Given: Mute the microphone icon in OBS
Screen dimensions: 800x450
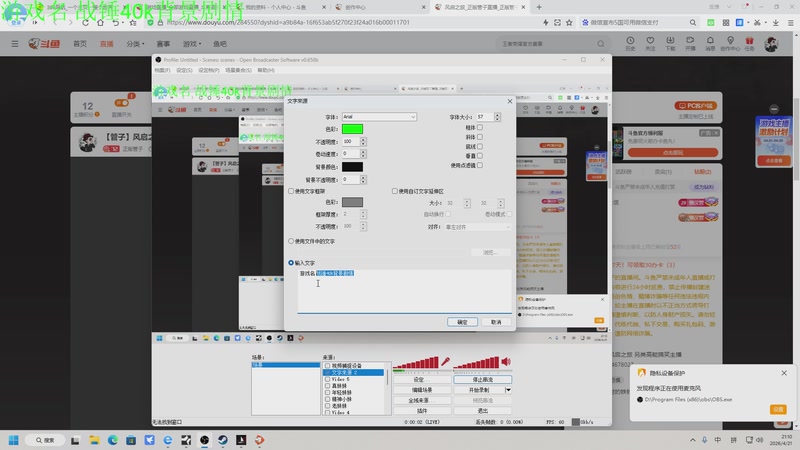Looking at the screenshot, I should point(445,362).
